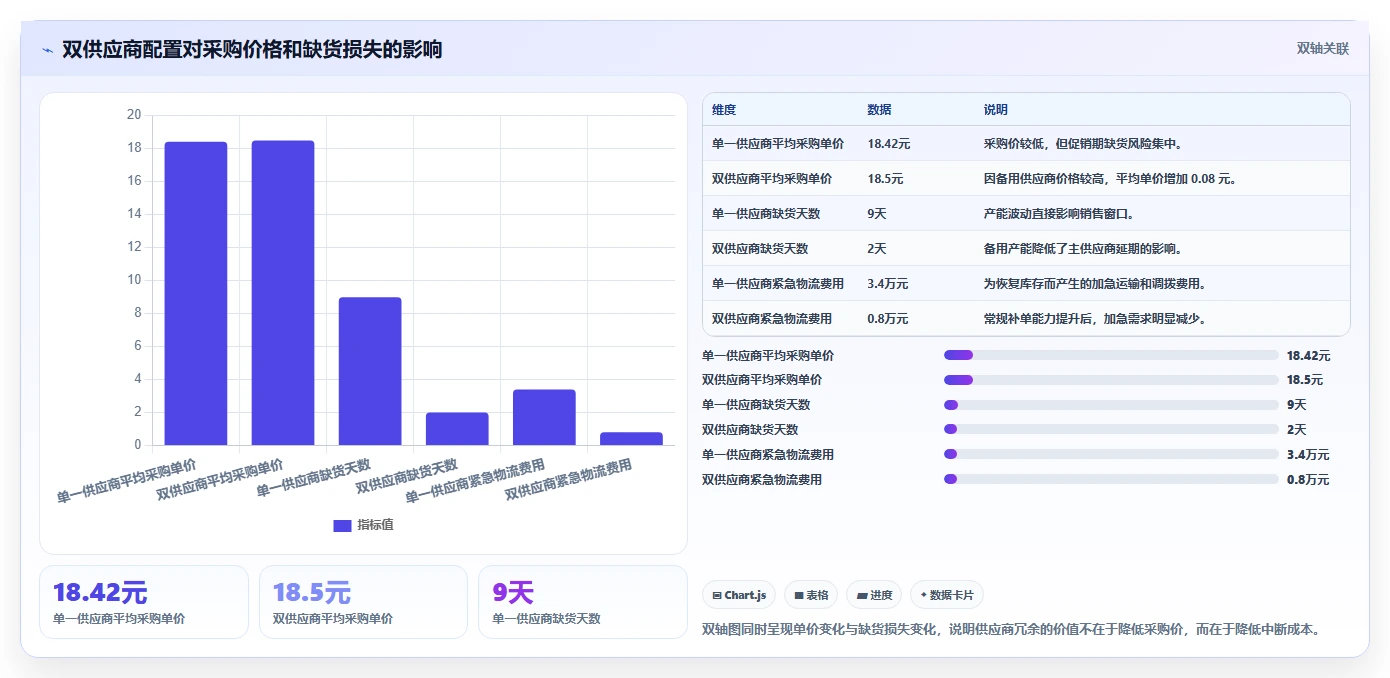The image size is (1390, 678).
Task: Click the 单一供应商平均采购单价 progress bar
Action: point(1111,355)
